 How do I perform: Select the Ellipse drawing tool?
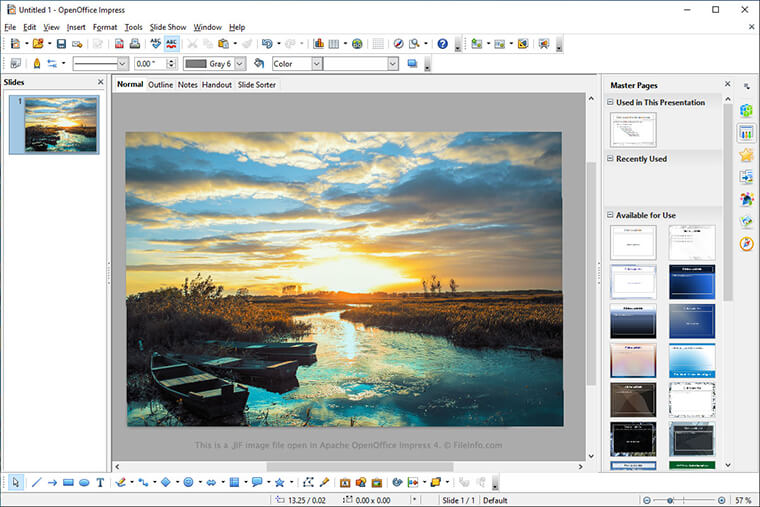84,482
